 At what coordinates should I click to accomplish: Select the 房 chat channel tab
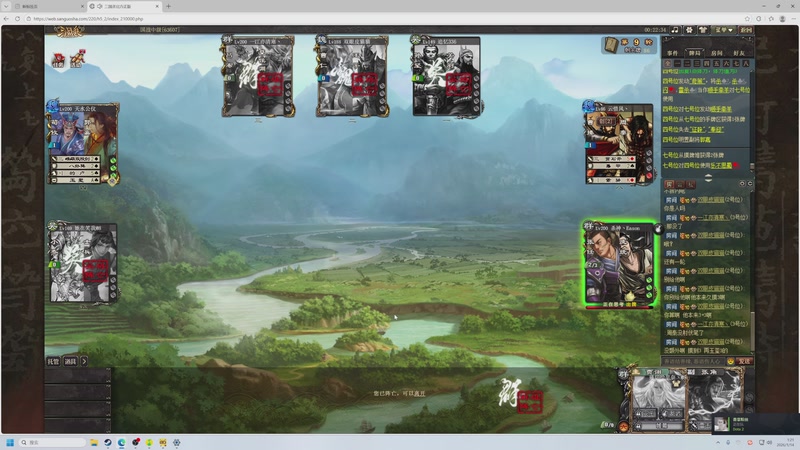pyautogui.click(x=669, y=184)
